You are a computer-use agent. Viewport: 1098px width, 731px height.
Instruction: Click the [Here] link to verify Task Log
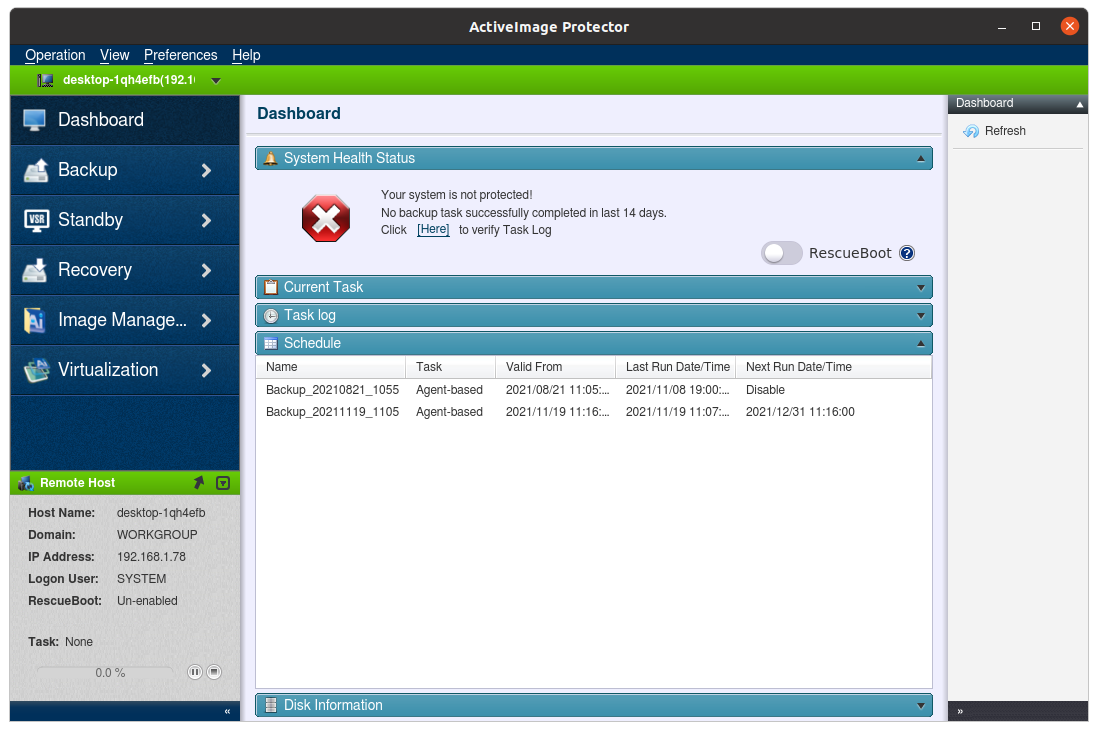point(433,230)
